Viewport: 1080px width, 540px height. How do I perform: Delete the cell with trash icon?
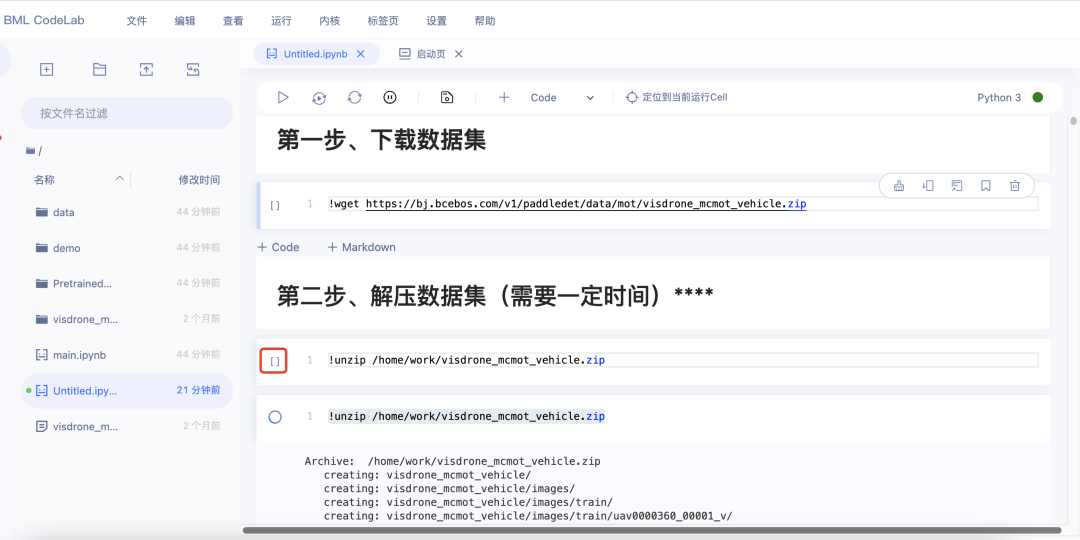1015,185
